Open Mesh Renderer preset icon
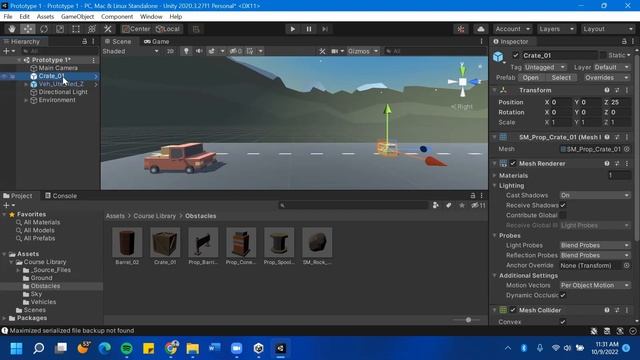This screenshot has height=360, width=640. tap(617, 163)
